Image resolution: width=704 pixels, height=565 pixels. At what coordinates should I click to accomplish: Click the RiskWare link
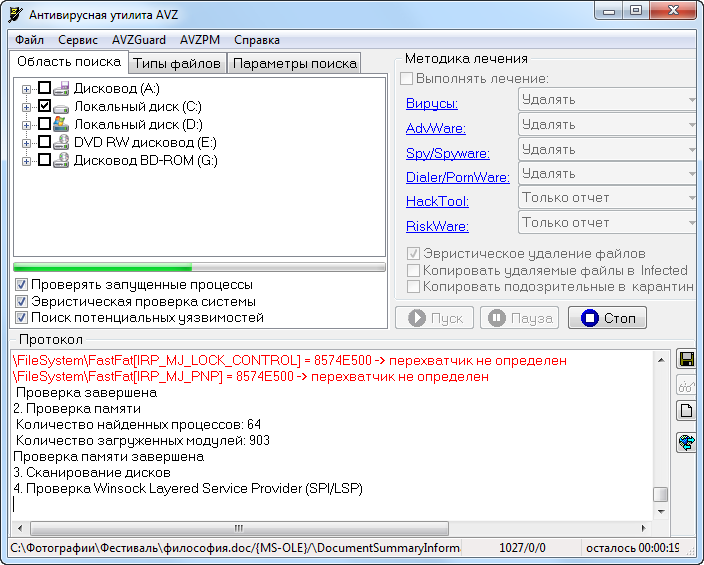click(437, 226)
